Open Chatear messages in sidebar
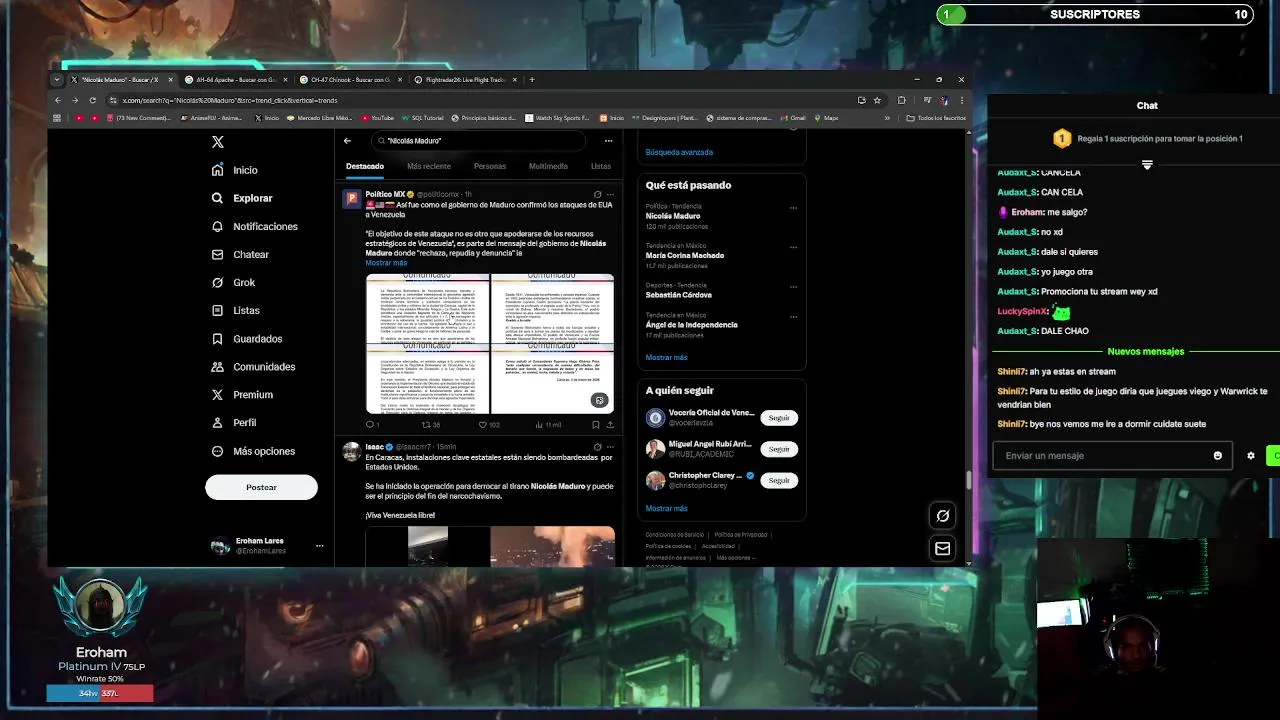The image size is (1280, 720). [241, 254]
